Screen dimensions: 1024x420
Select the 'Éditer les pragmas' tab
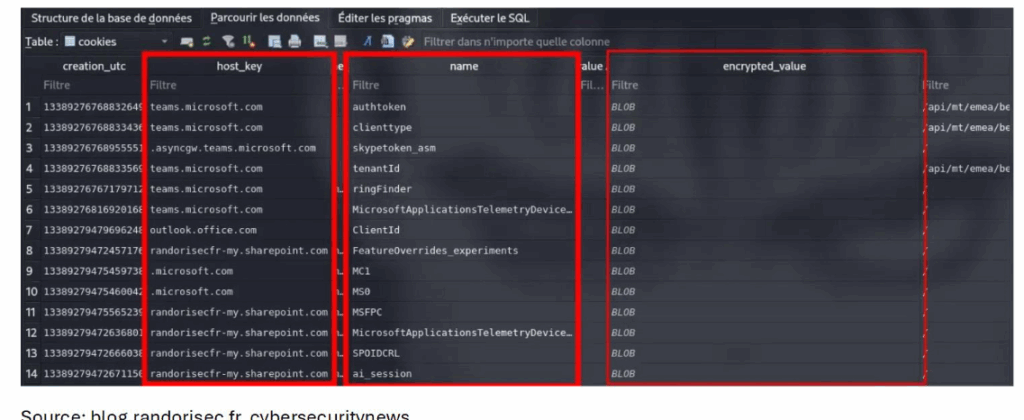coord(385,18)
